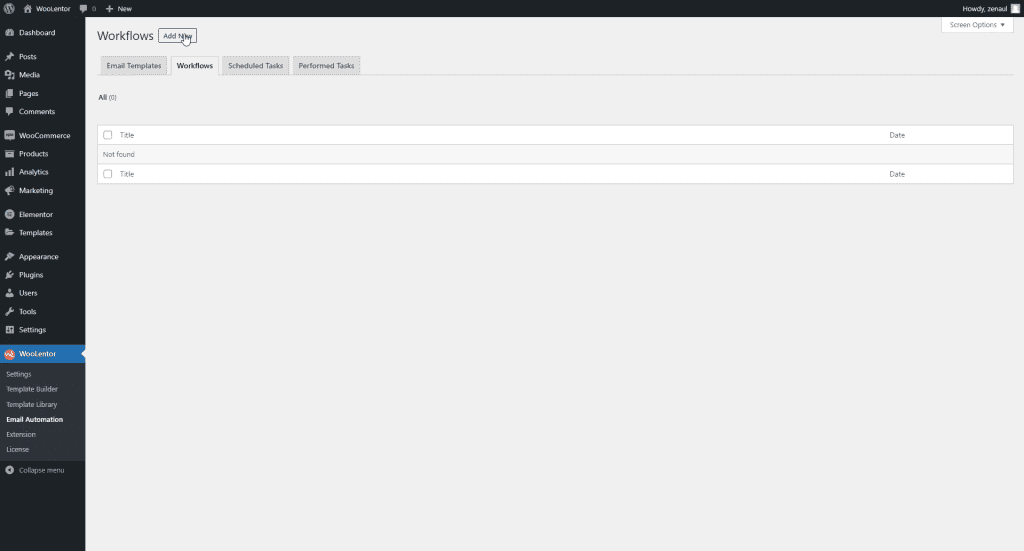
Task: Switch to the Scheduled Tasks tab
Action: [x=256, y=66]
